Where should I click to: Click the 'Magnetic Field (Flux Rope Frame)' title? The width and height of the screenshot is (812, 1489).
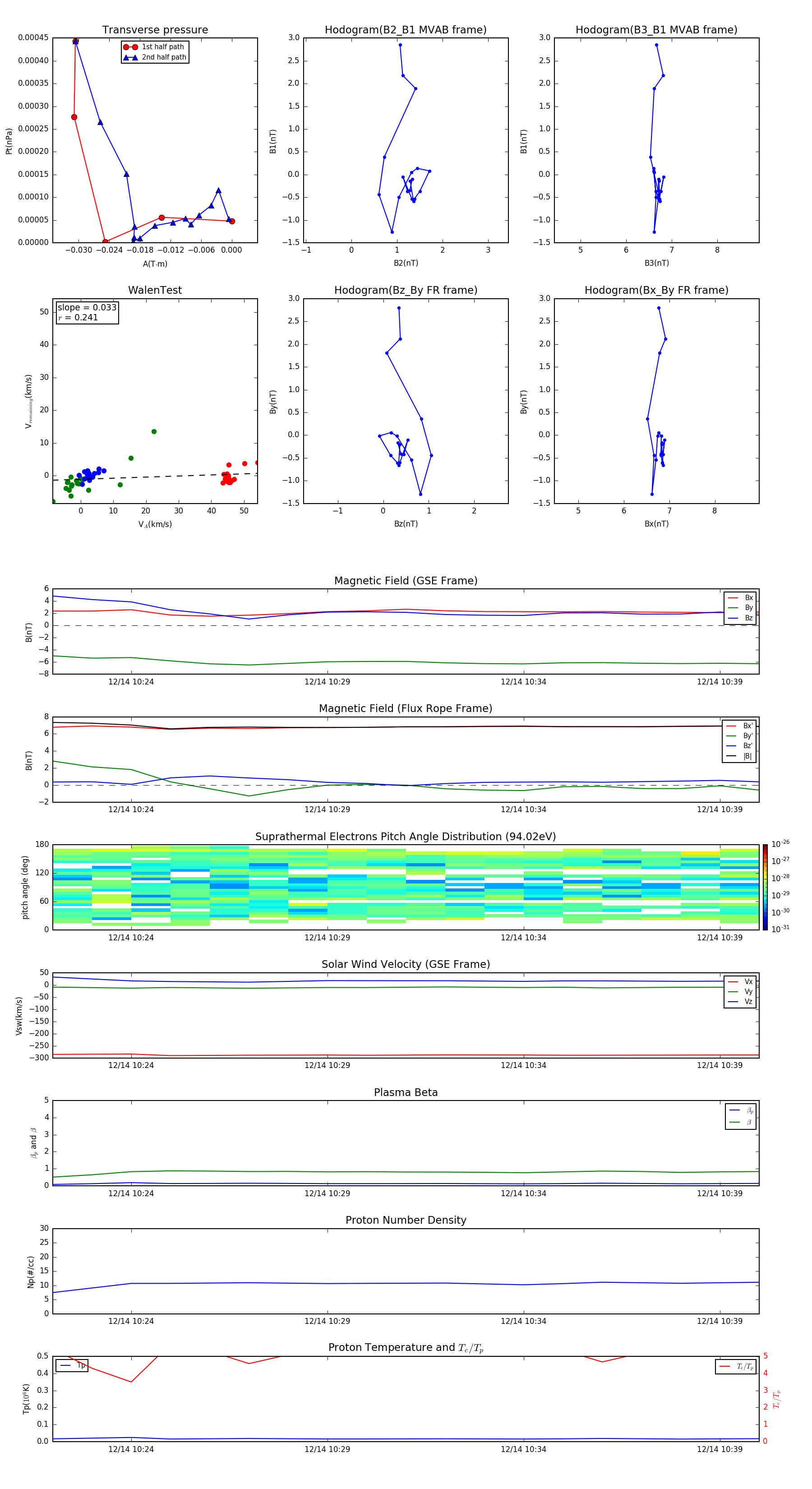[406, 709]
